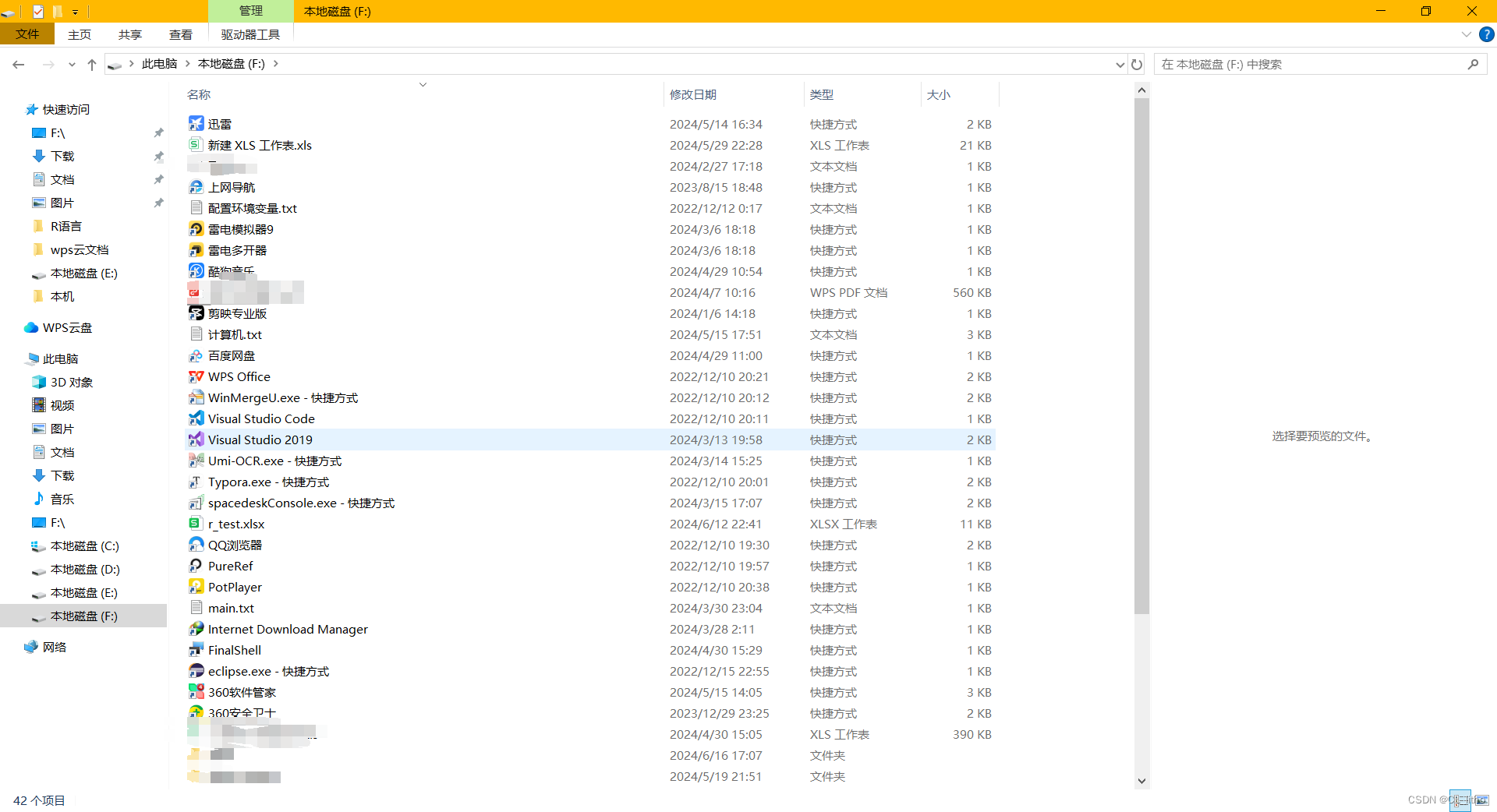Click the Help question mark icon
This screenshot has height=812, width=1497.
pos(1487,34)
